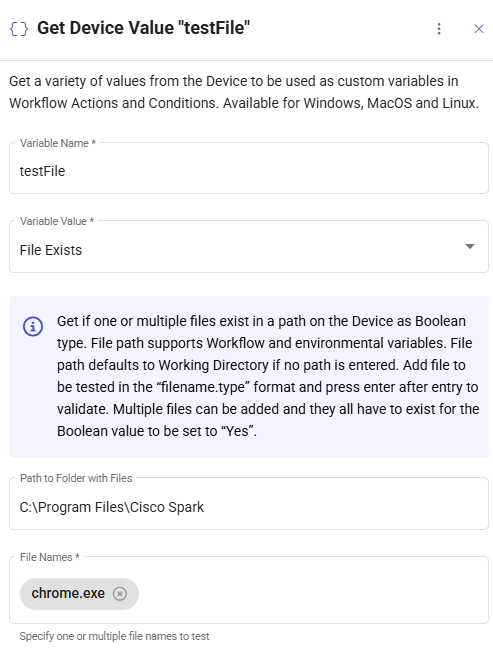The image size is (493, 662).
Task: Click into the Path to Folder with Files field
Action: pyautogui.click(x=249, y=503)
